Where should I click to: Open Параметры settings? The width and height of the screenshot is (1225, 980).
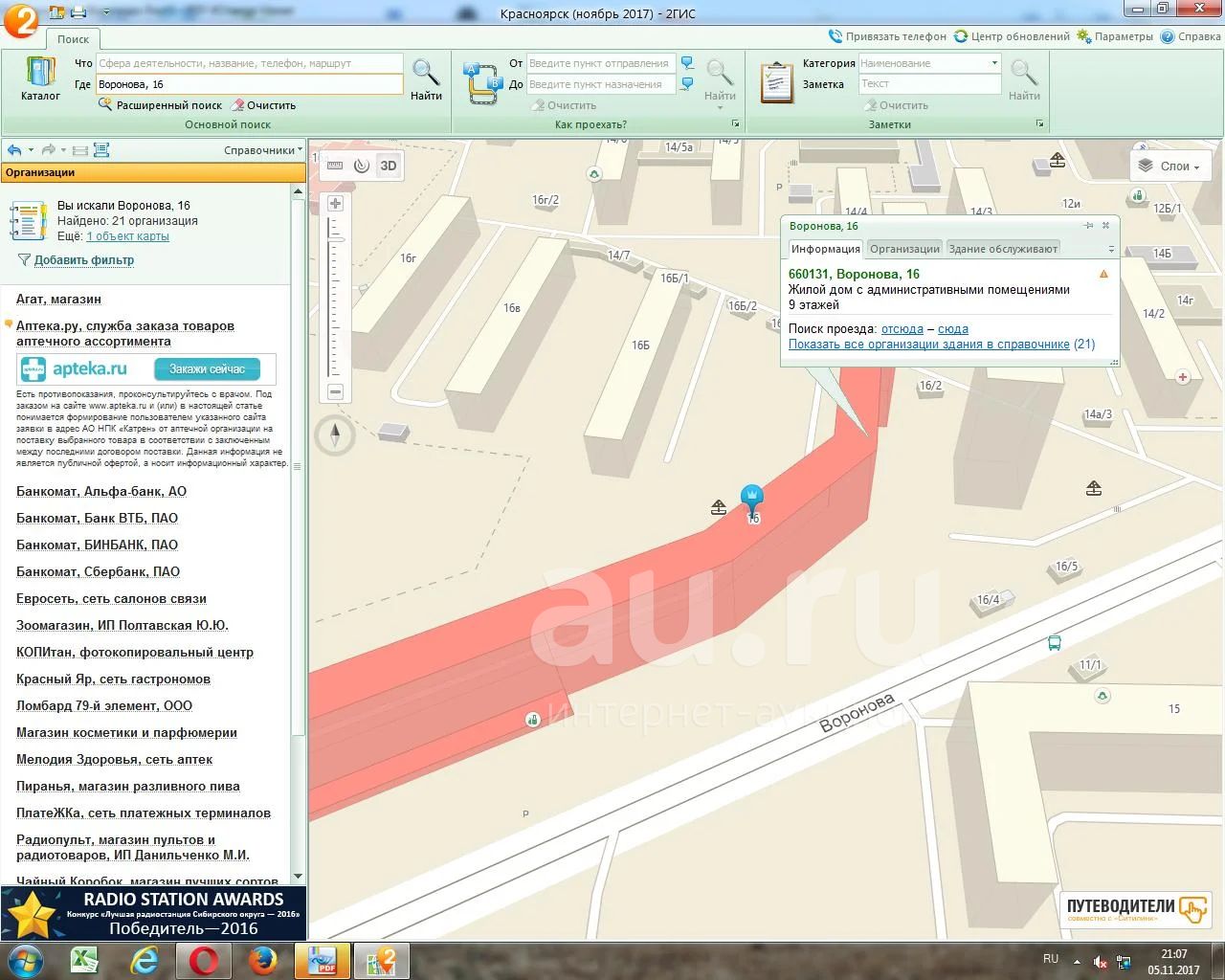[1114, 36]
